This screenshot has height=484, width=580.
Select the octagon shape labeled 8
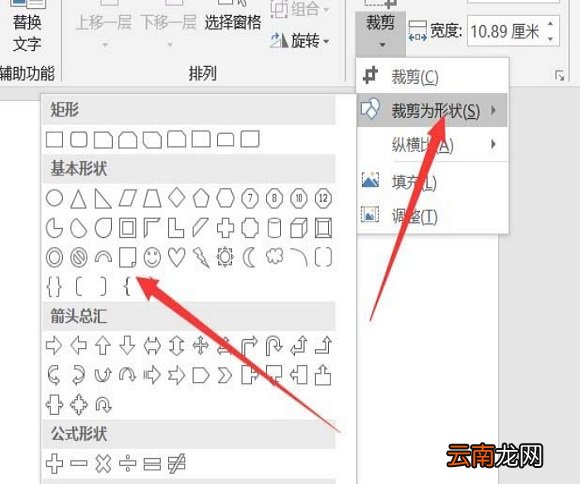tap(274, 198)
